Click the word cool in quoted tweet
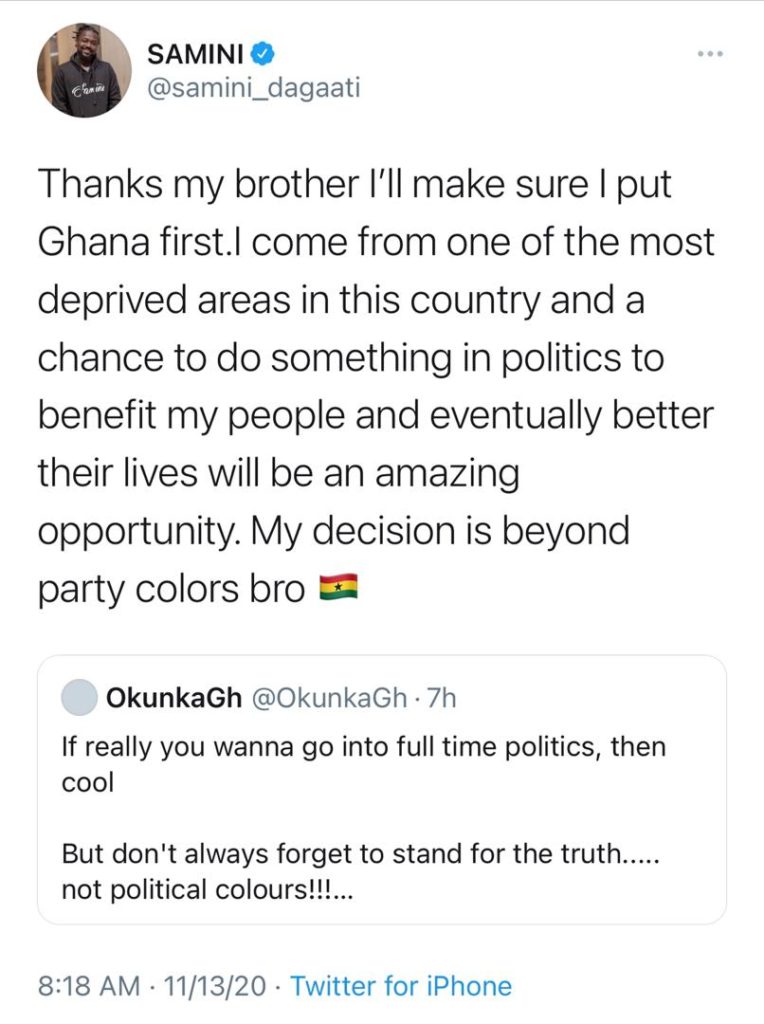 pyautogui.click(x=88, y=782)
